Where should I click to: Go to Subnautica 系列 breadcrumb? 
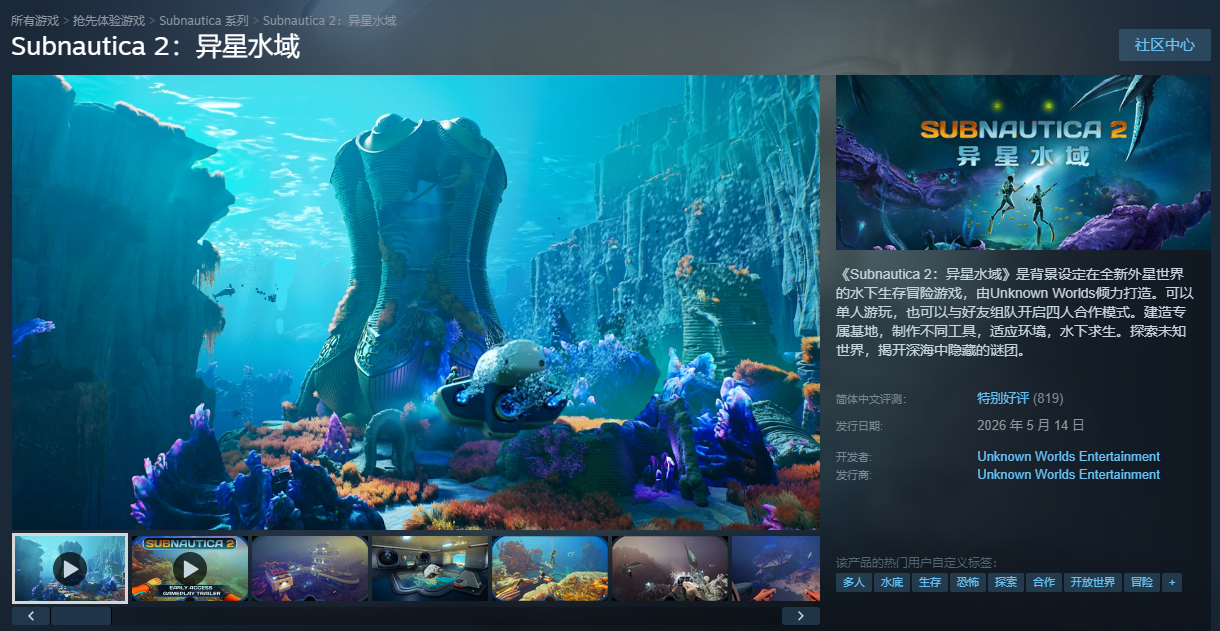(x=202, y=20)
